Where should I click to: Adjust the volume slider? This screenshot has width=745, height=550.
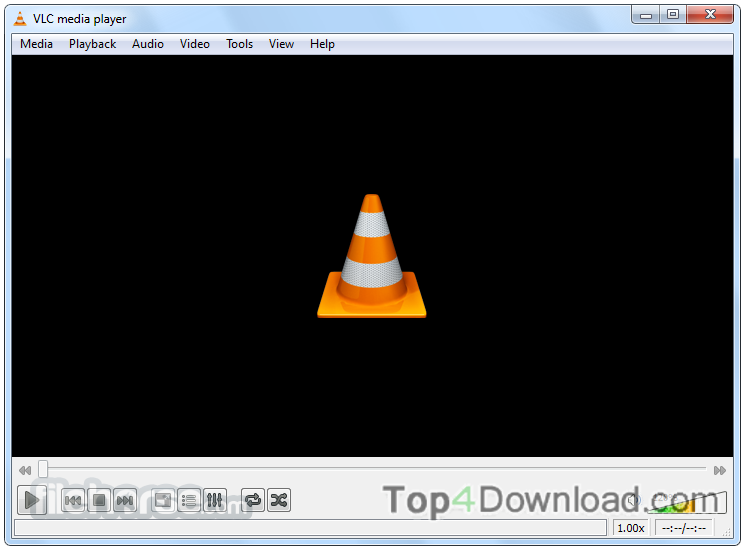[687, 503]
